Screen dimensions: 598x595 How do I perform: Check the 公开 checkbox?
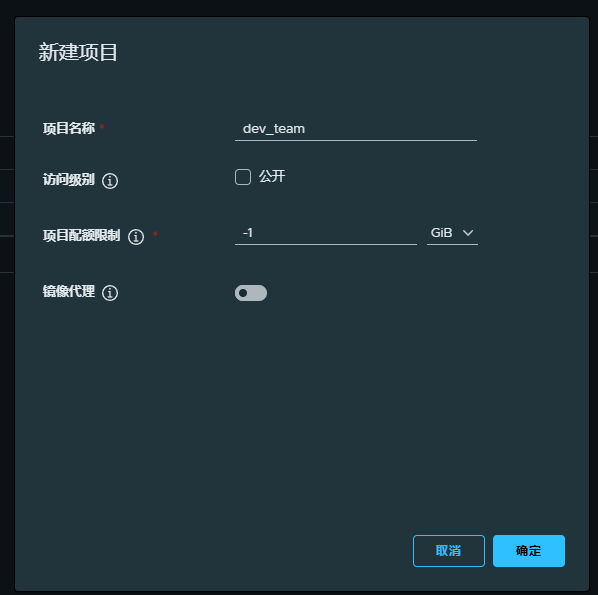(x=243, y=177)
